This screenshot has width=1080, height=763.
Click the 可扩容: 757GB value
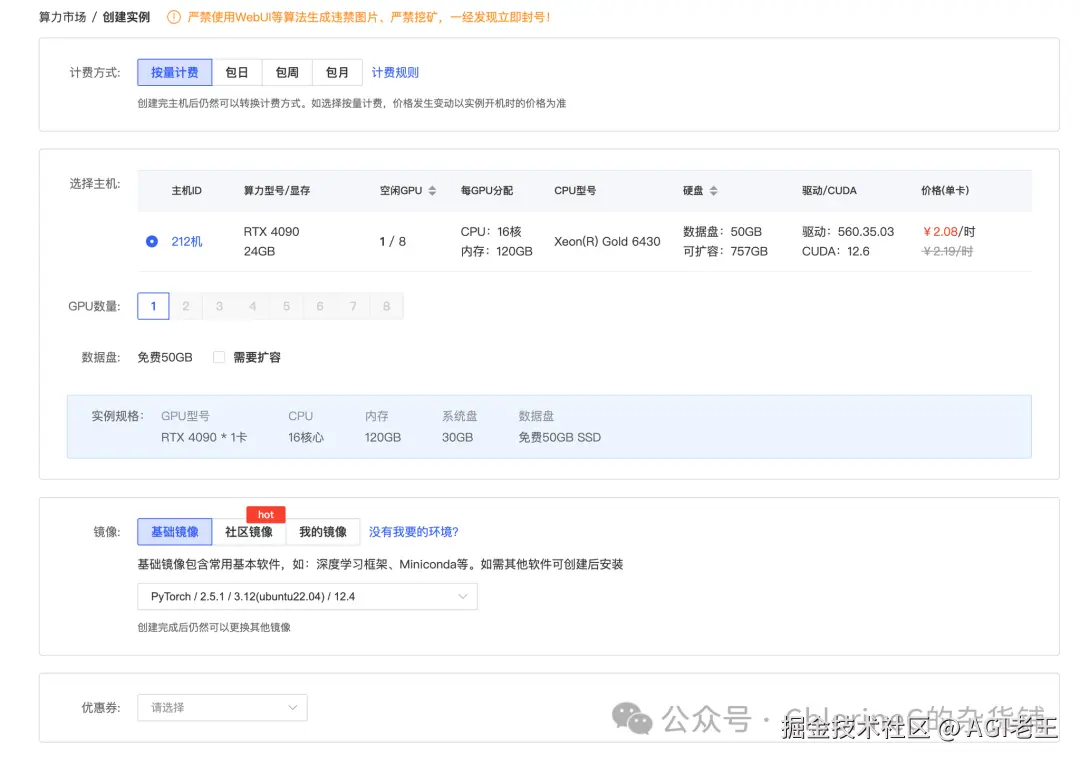(725, 251)
